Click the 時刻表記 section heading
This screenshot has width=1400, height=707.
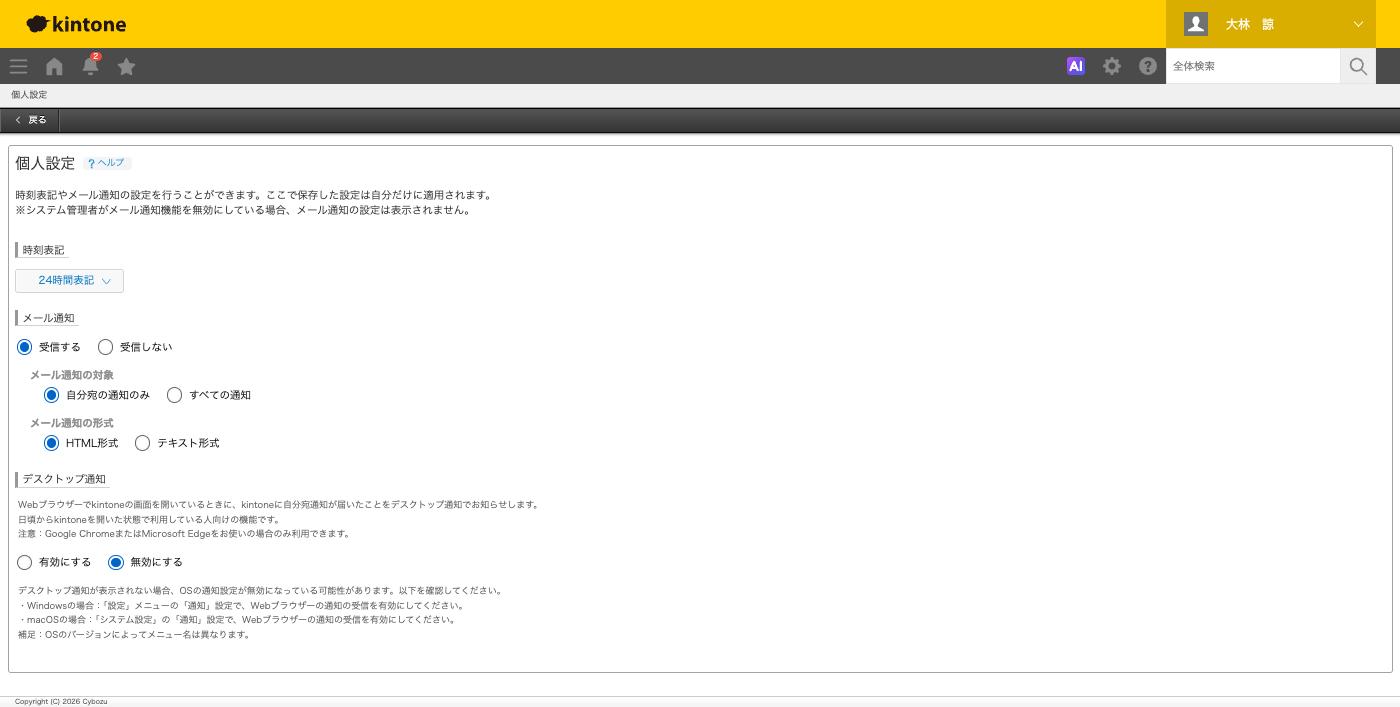point(43,250)
